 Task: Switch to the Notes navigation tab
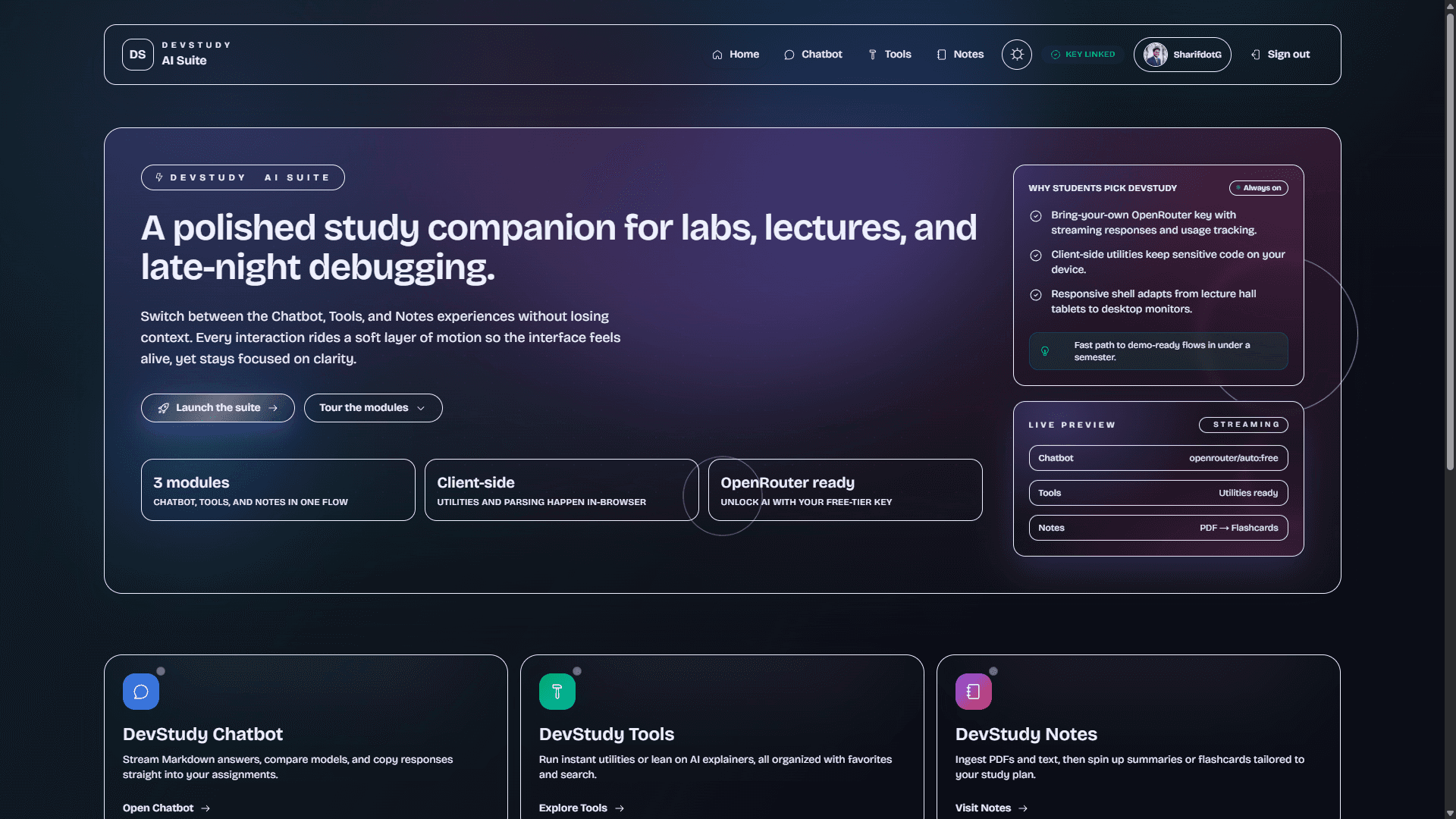(x=959, y=54)
